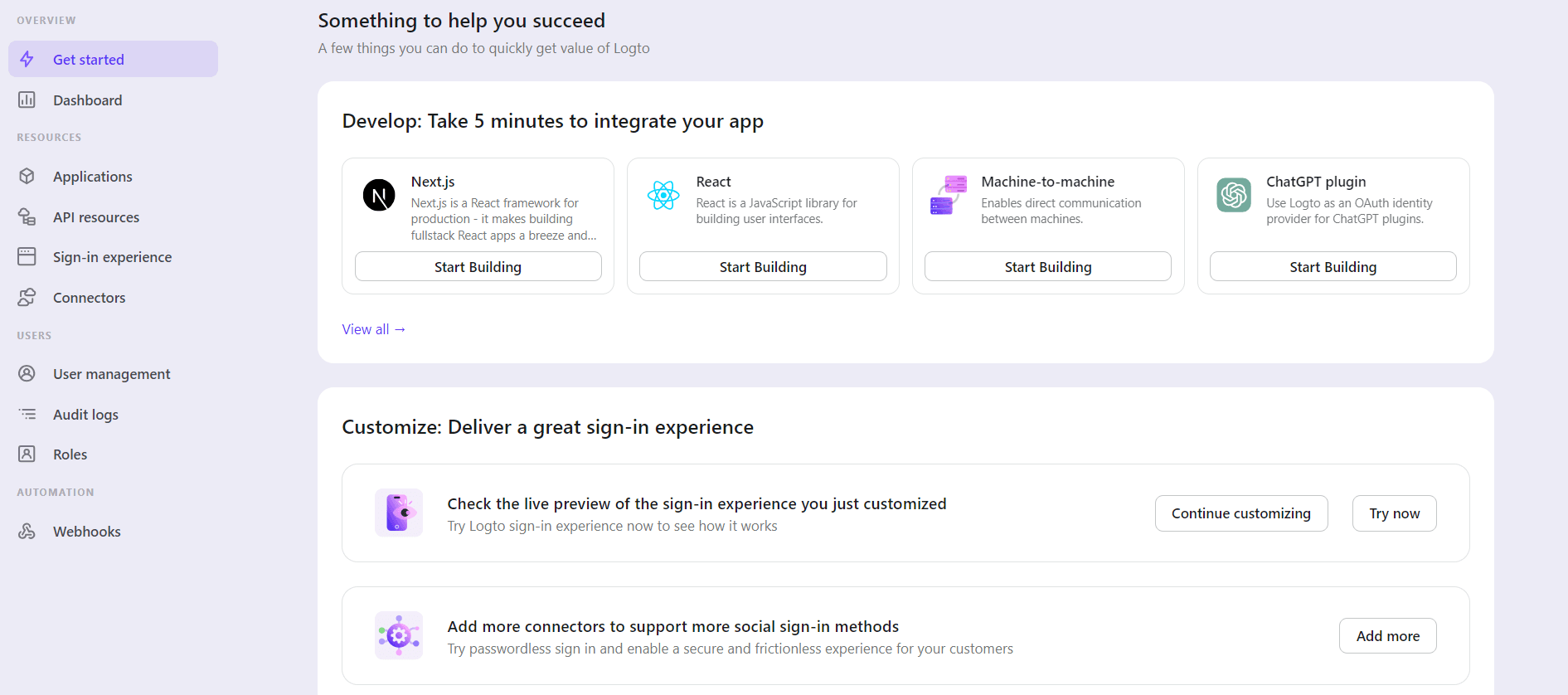The height and width of the screenshot is (695, 1568).
Task: Click the ChatGPT plugin card title
Action: [1316, 182]
